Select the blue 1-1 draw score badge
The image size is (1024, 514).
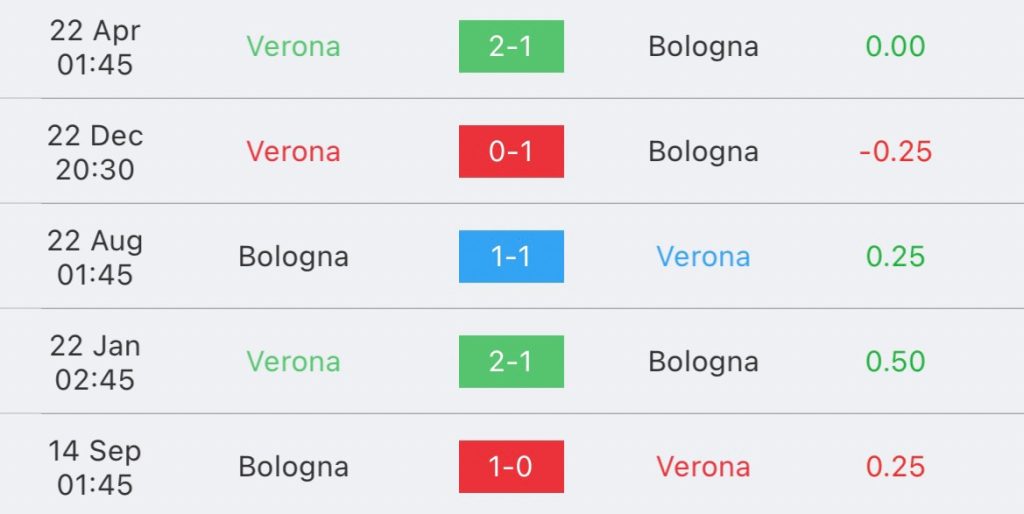(x=511, y=257)
